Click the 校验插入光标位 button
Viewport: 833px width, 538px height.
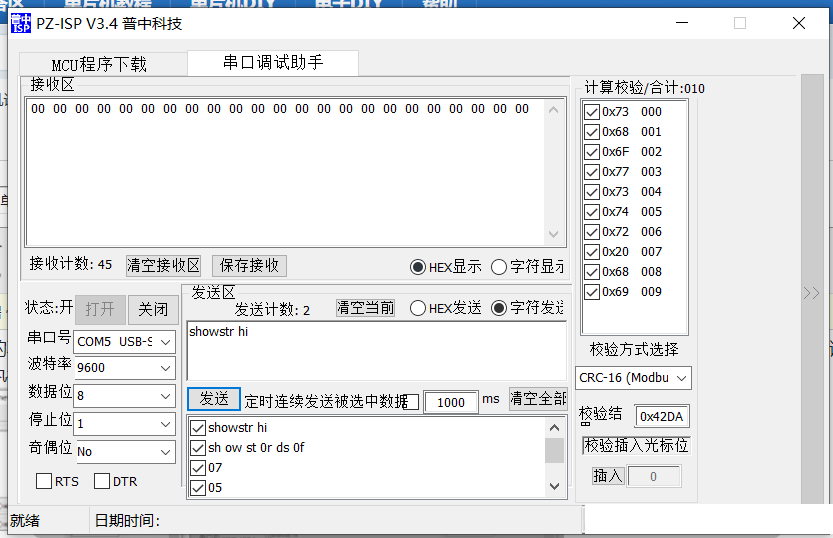pos(636,445)
